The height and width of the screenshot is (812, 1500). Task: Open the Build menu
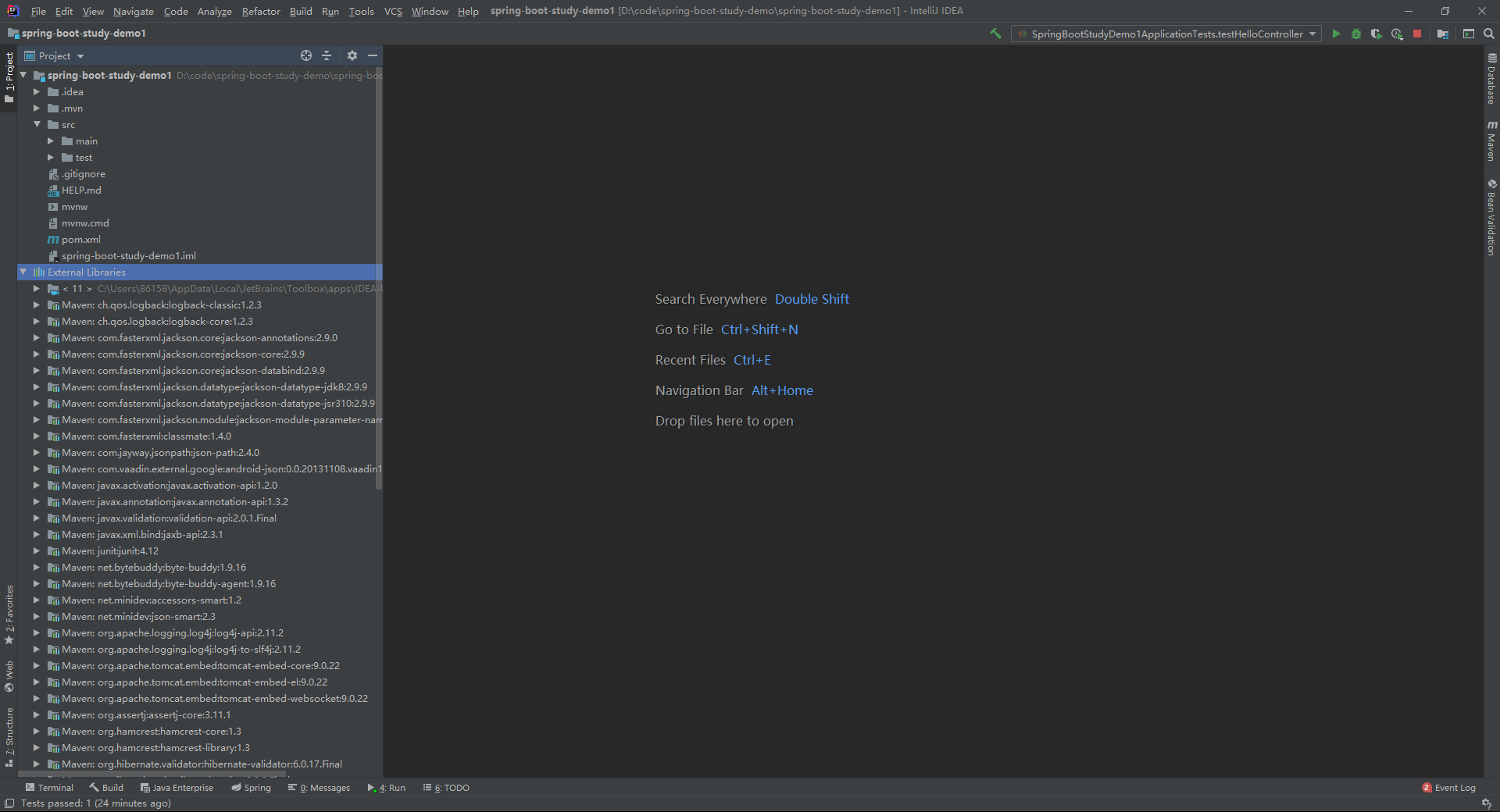point(301,11)
